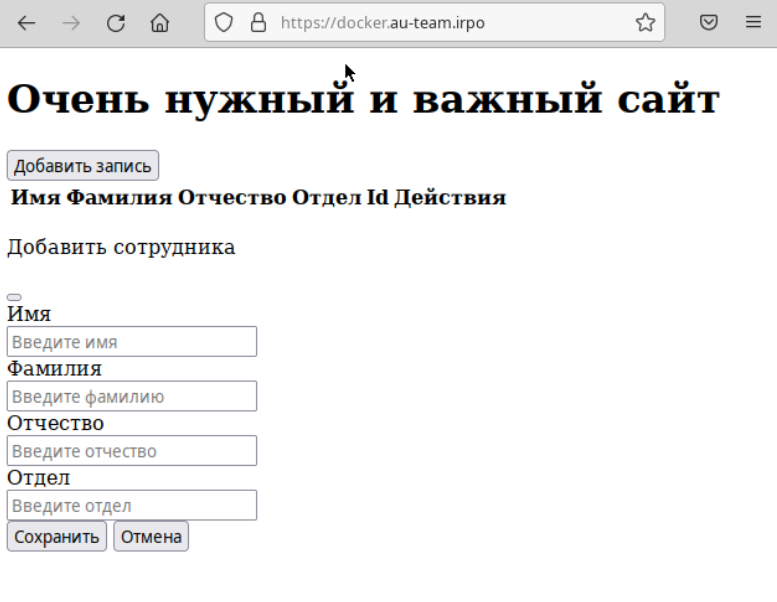Cancel the form using "Отмена"
The width and height of the screenshot is (777, 602).
click(x=151, y=537)
